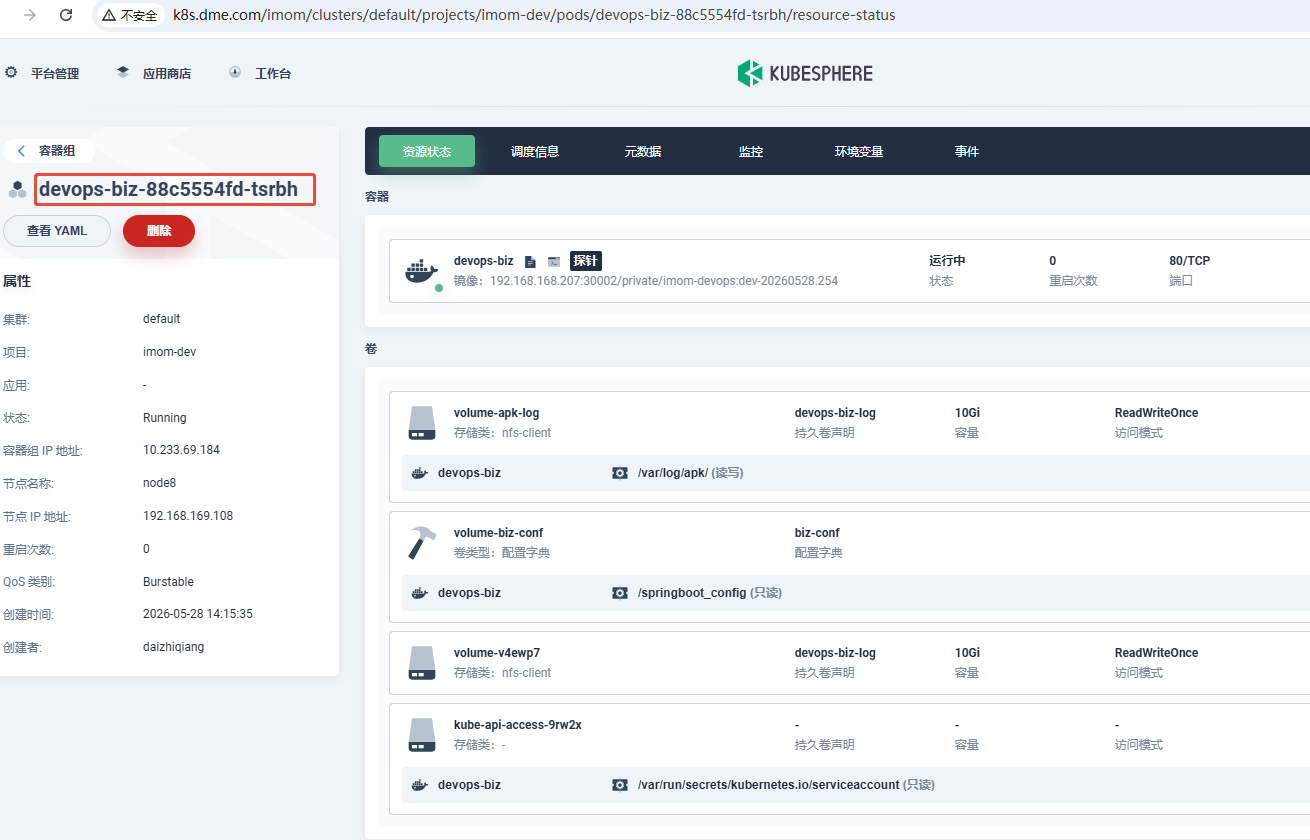Screen dimensions: 1310x840
Task: Click the 工作台 clock icon
Action: [235, 72]
